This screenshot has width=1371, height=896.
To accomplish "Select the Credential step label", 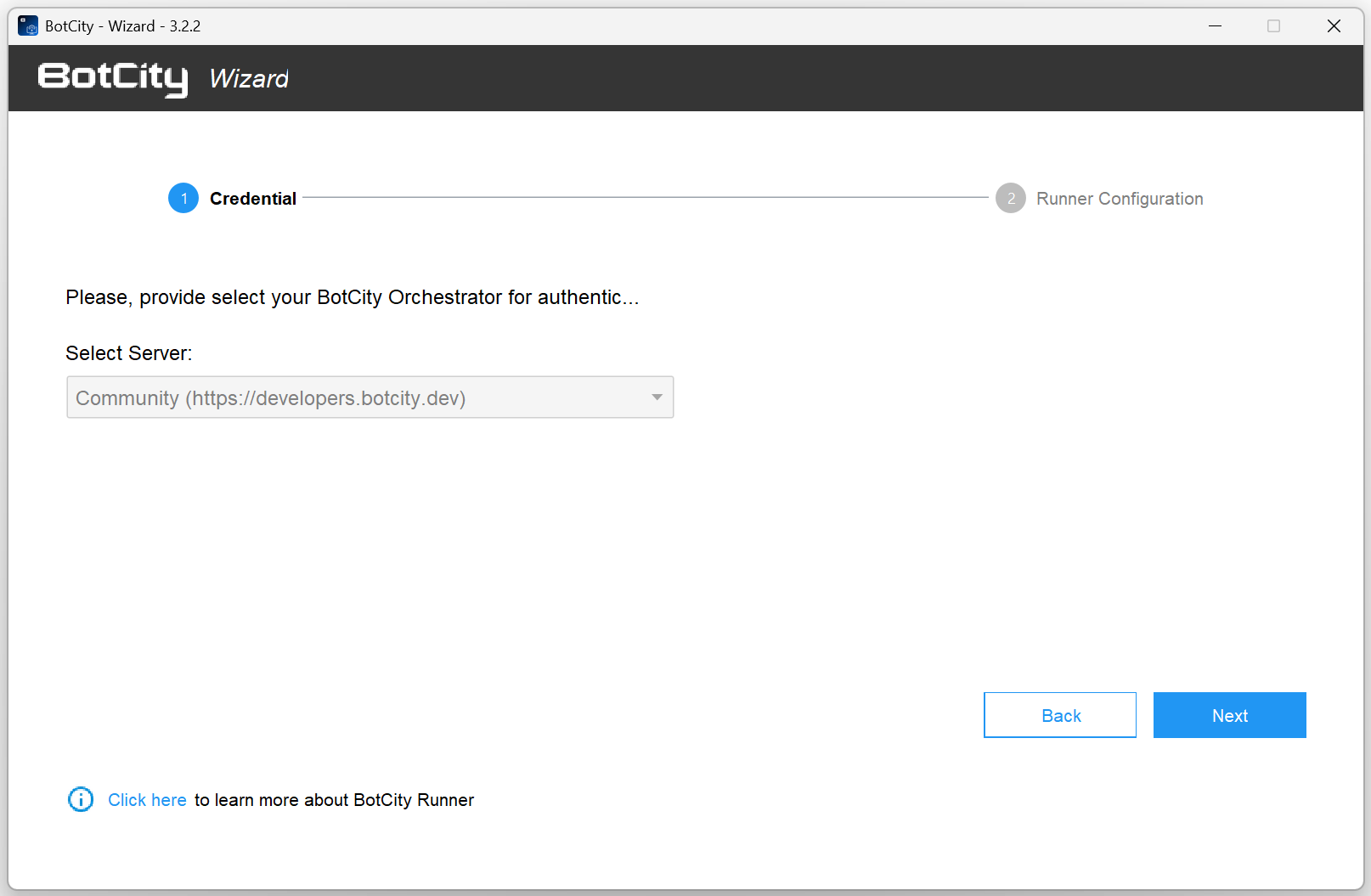I will tap(252, 198).
